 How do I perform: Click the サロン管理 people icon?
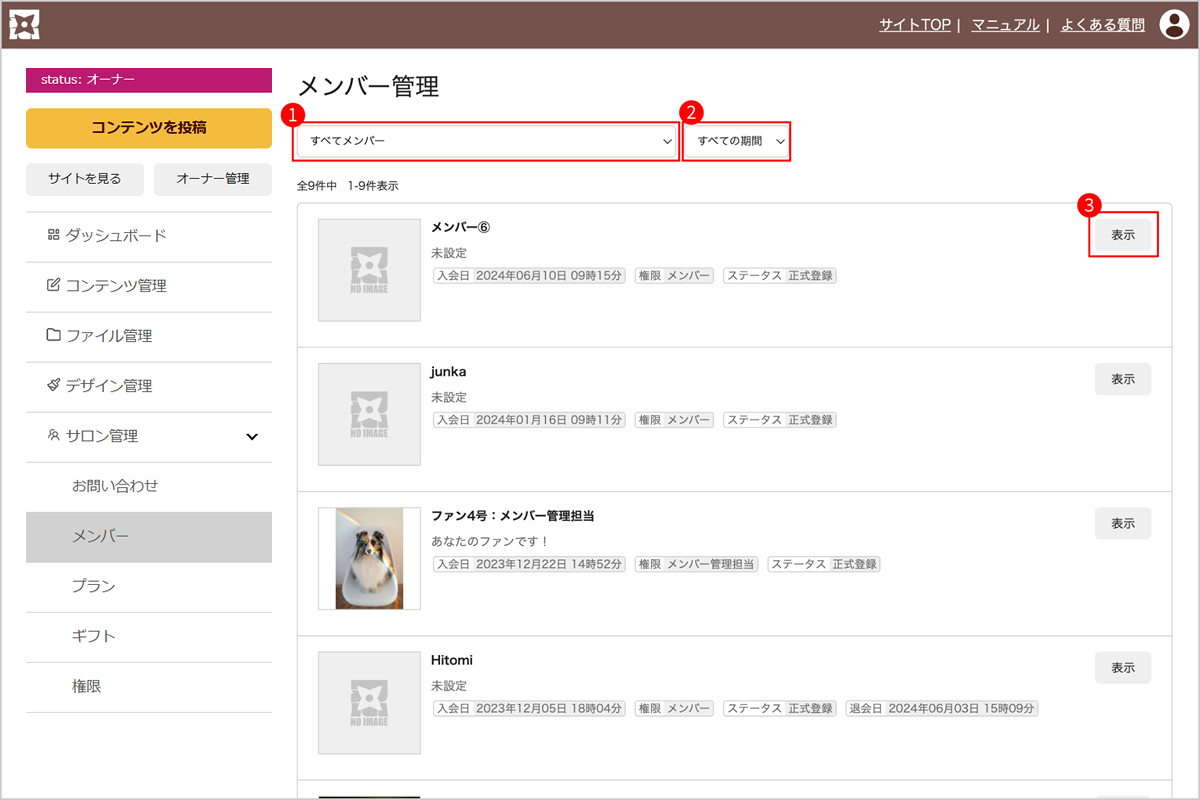coord(54,436)
